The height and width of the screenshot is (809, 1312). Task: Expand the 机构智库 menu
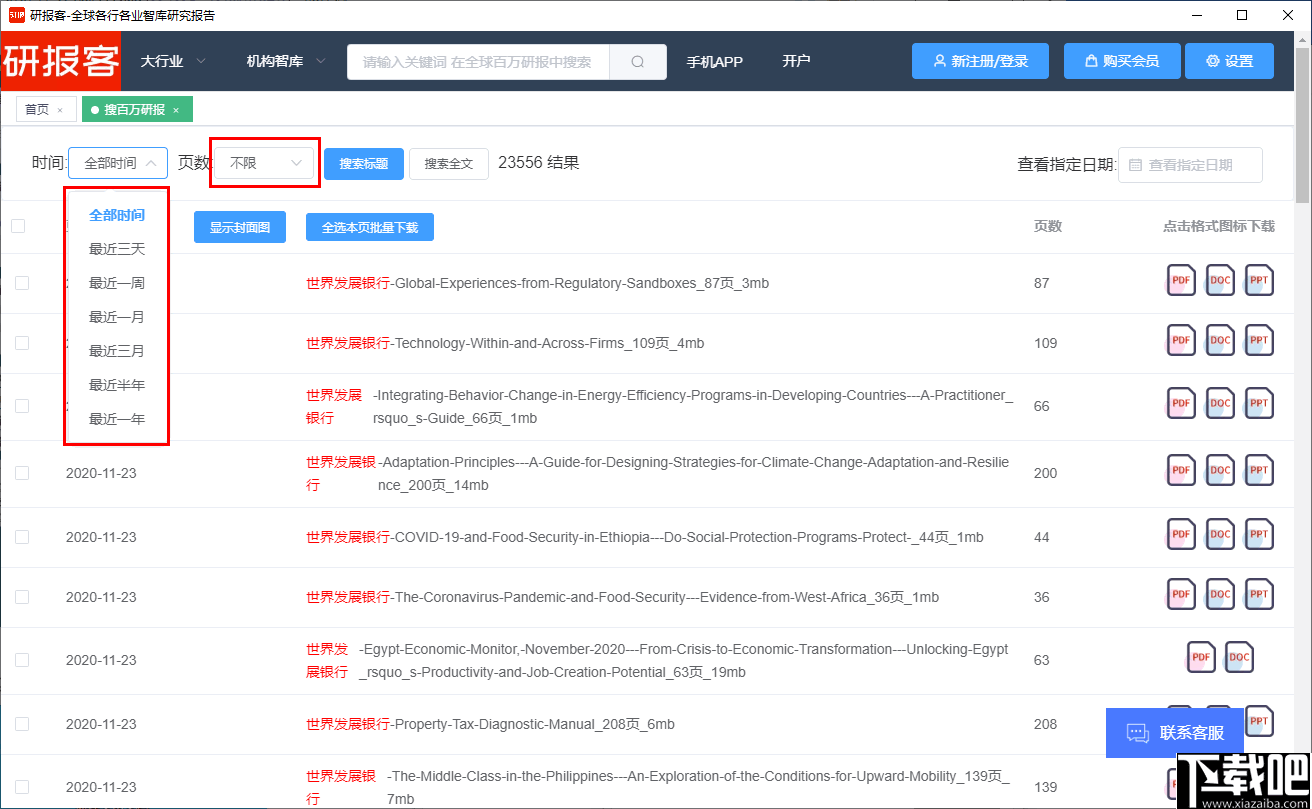(x=286, y=61)
